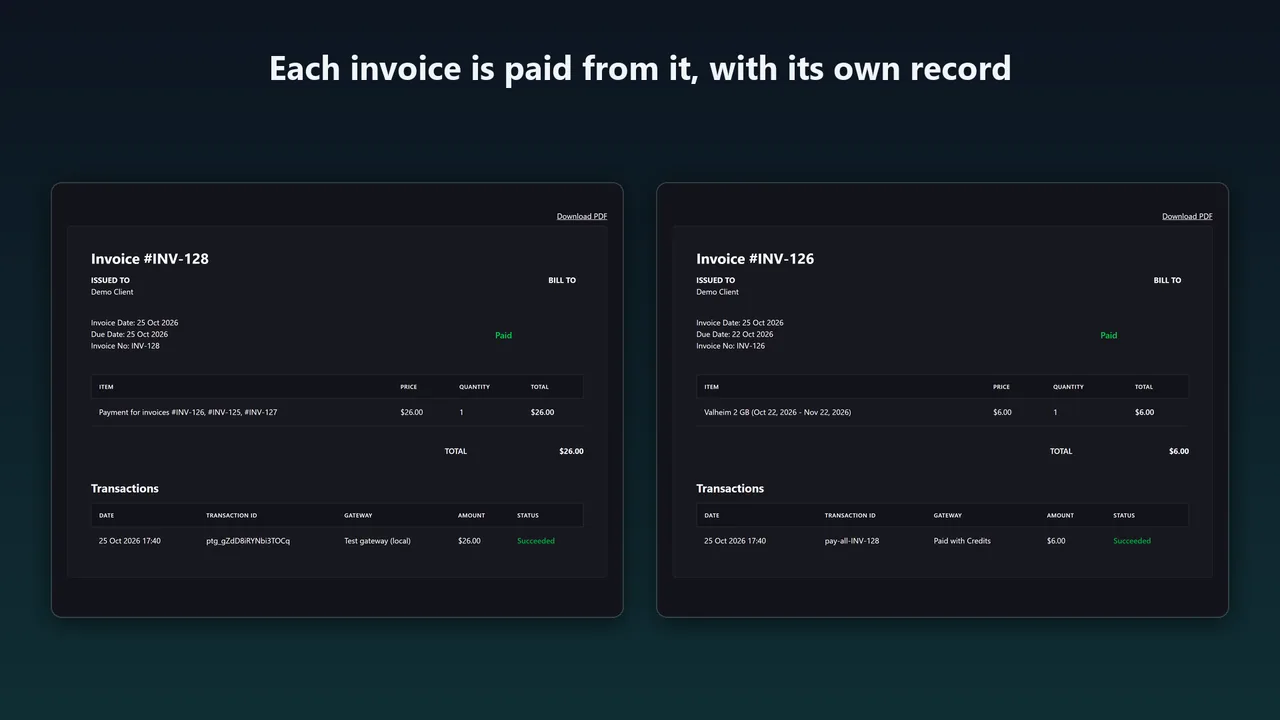Click Demo Client name on invoice INV-126
Image resolution: width=1280 pixels, height=720 pixels.
[x=717, y=292]
